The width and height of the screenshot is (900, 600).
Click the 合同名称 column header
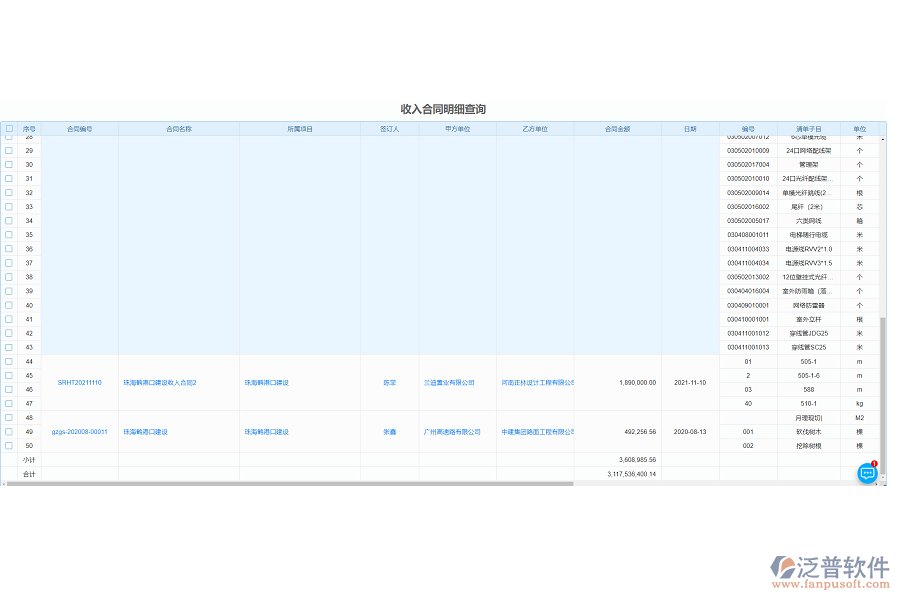(x=179, y=129)
